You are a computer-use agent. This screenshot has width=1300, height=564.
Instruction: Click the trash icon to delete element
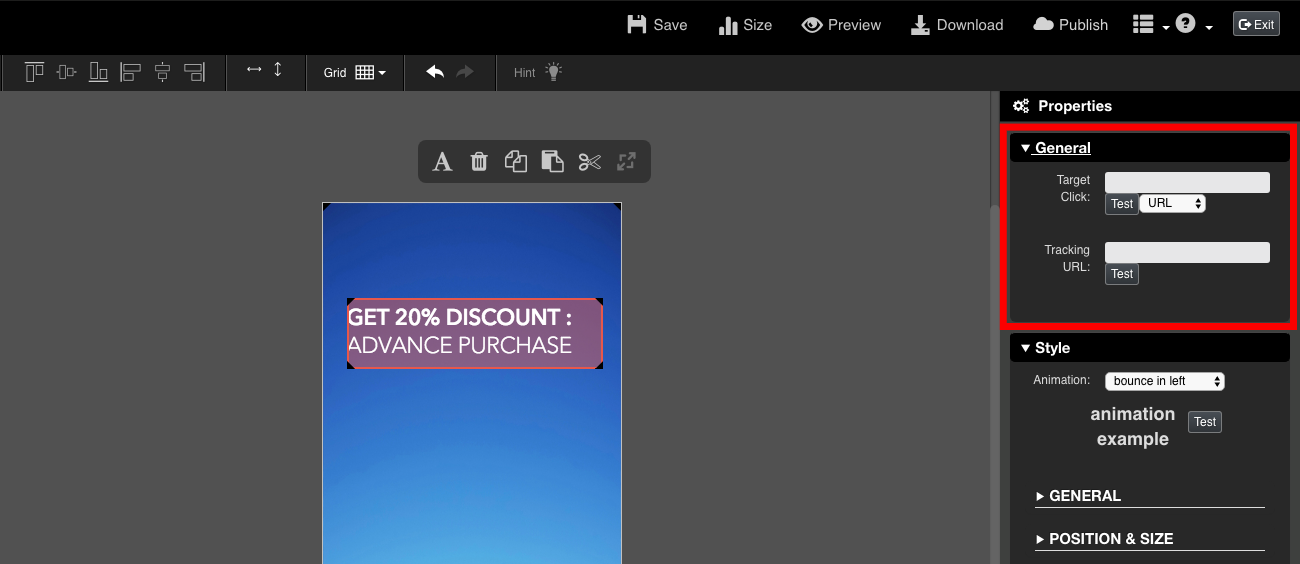(x=479, y=161)
